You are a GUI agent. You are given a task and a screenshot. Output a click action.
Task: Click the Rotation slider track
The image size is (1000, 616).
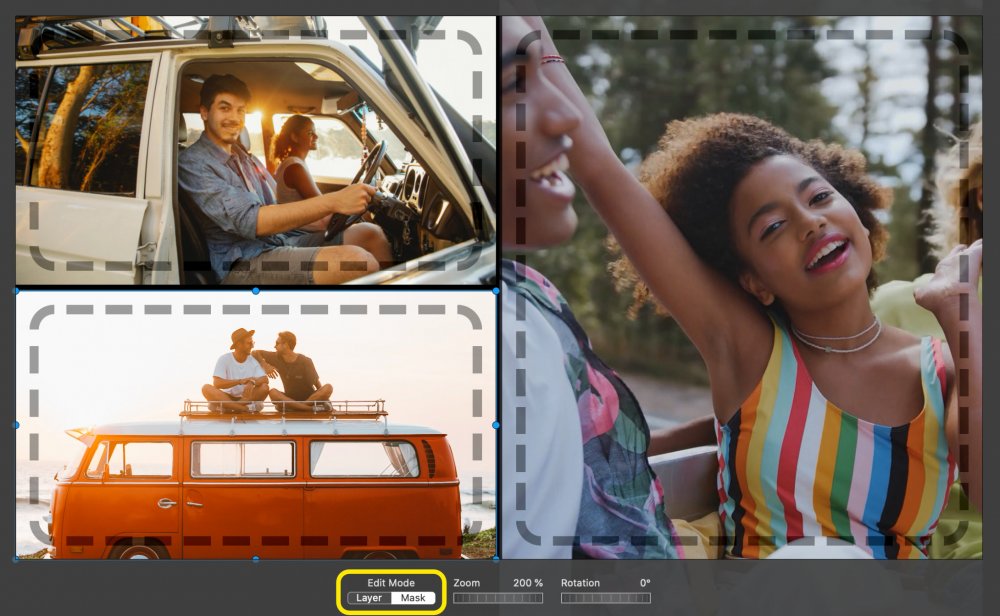pos(605,598)
